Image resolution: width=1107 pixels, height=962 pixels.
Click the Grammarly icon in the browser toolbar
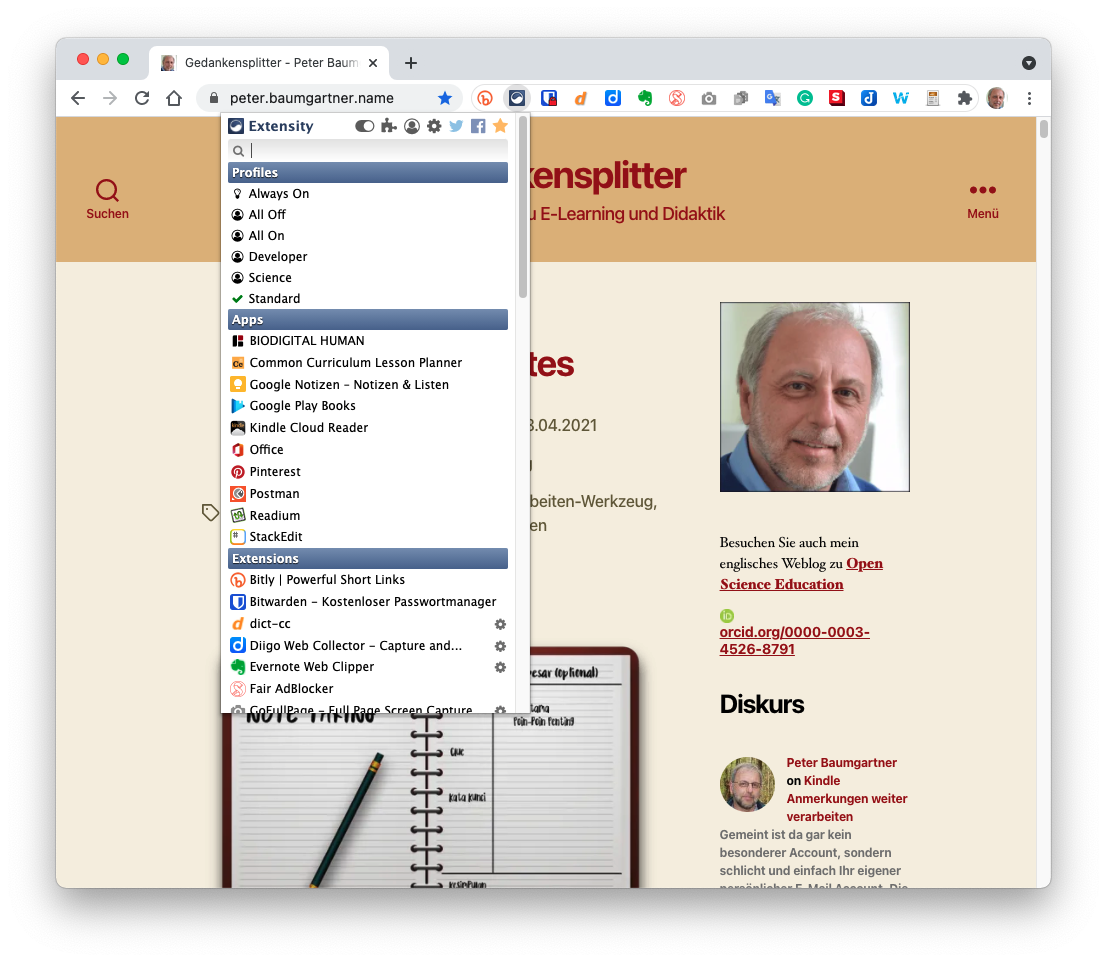805,98
